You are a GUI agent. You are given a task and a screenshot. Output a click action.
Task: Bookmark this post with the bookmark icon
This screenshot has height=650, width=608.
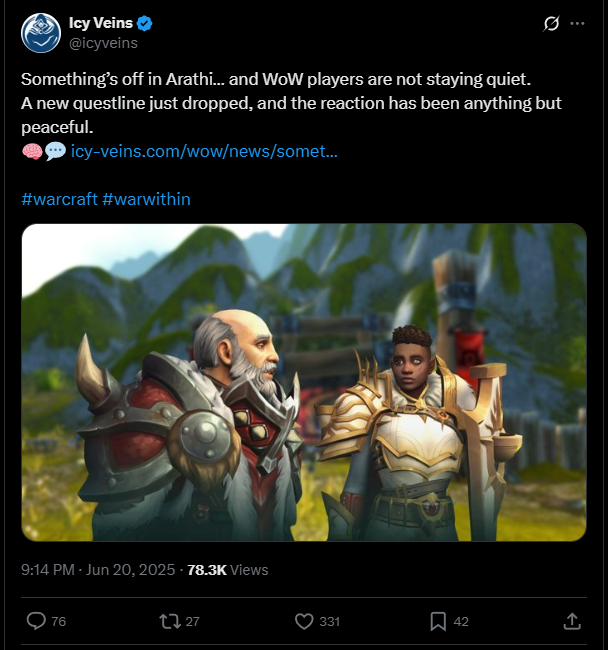coord(438,621)
